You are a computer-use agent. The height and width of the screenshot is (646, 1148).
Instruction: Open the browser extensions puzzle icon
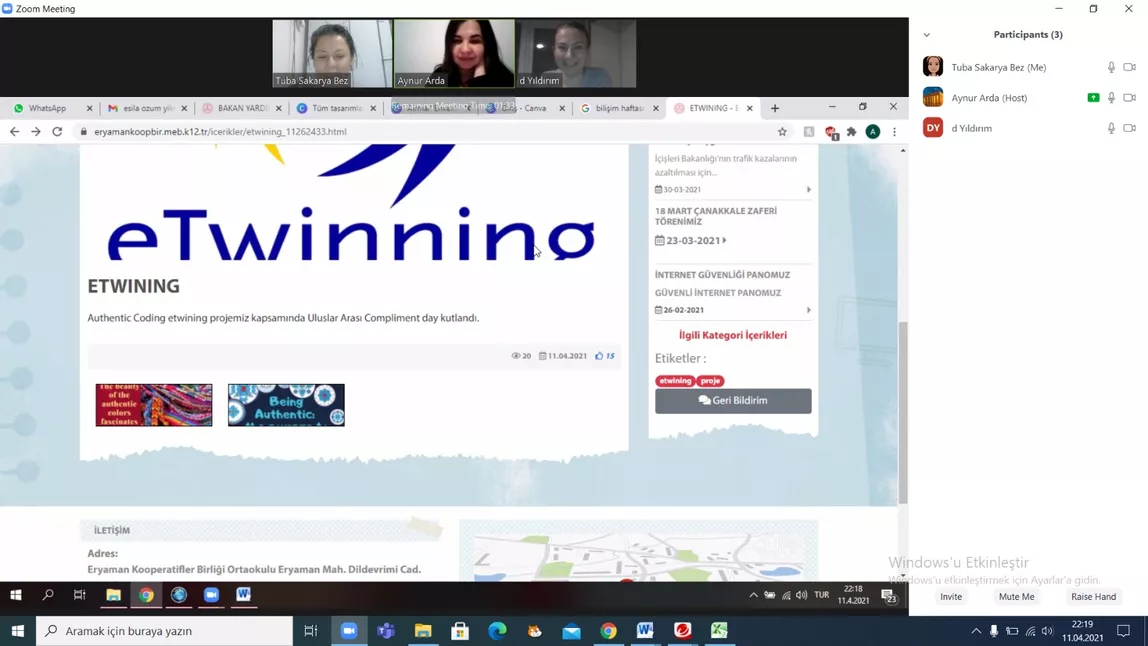[851, 132]
